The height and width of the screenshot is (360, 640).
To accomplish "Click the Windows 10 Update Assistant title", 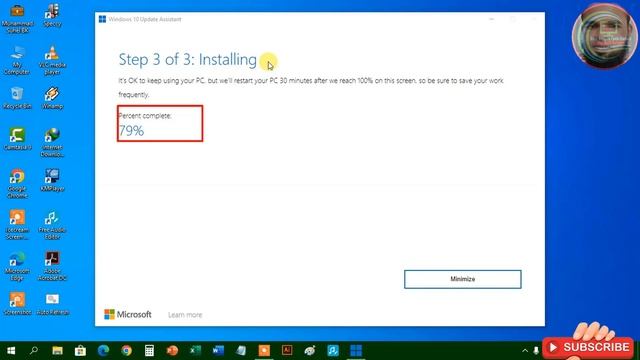I will click(145, 19).
